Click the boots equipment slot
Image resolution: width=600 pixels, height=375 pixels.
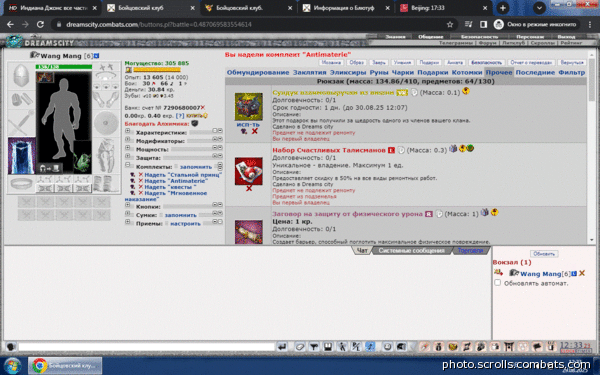(x=106, y=184)
